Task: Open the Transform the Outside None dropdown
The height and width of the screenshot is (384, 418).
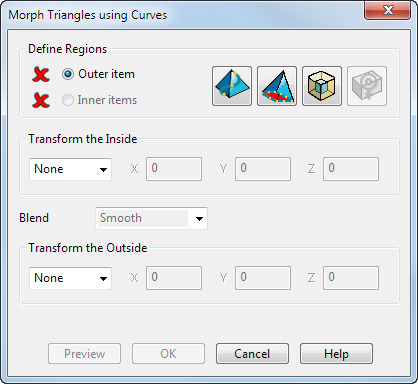Action: [x=70, y=278]
